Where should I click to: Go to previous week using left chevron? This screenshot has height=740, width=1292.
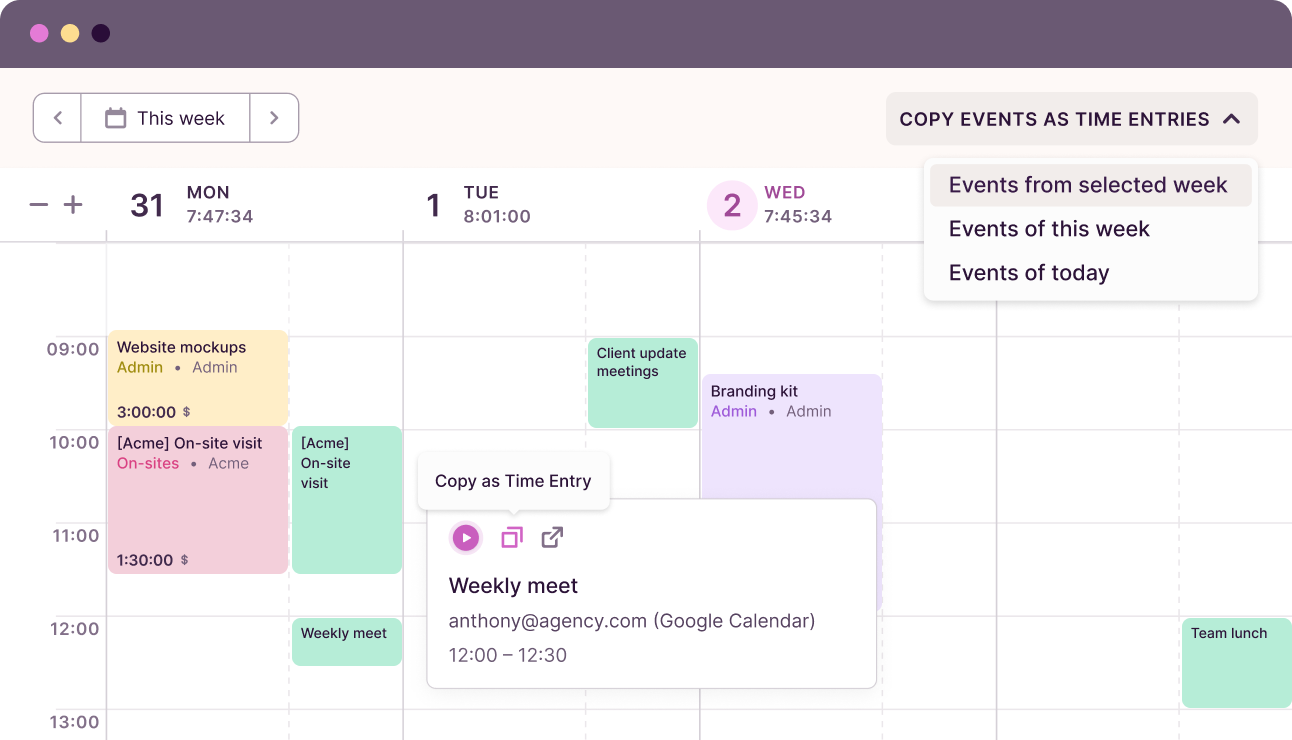pyautogui.click(x=57, y=117)
